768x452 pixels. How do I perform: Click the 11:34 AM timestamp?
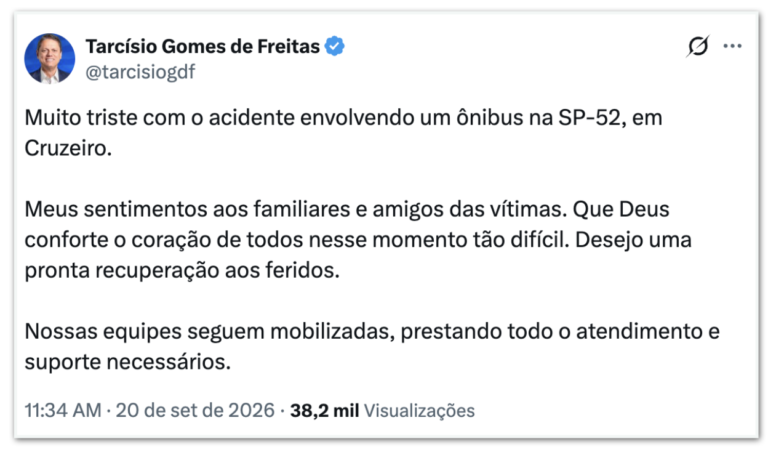click(x=63, y=410)
